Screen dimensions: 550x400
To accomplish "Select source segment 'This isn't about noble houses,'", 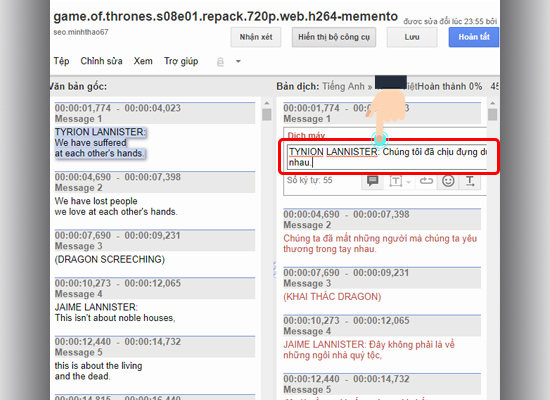I will pyautogui.click(x=115, y=318).
